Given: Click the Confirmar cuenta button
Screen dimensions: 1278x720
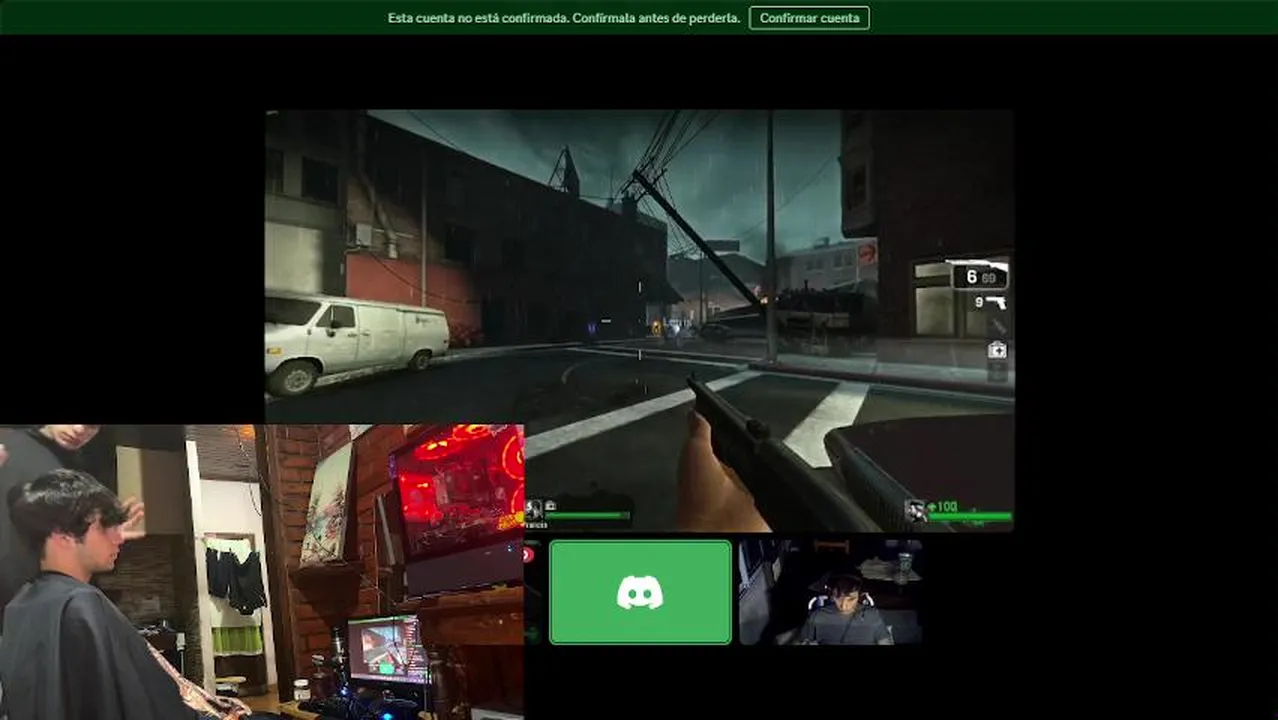Looking at the screenshot, I should pyautogui.click(x=809, y=18).
